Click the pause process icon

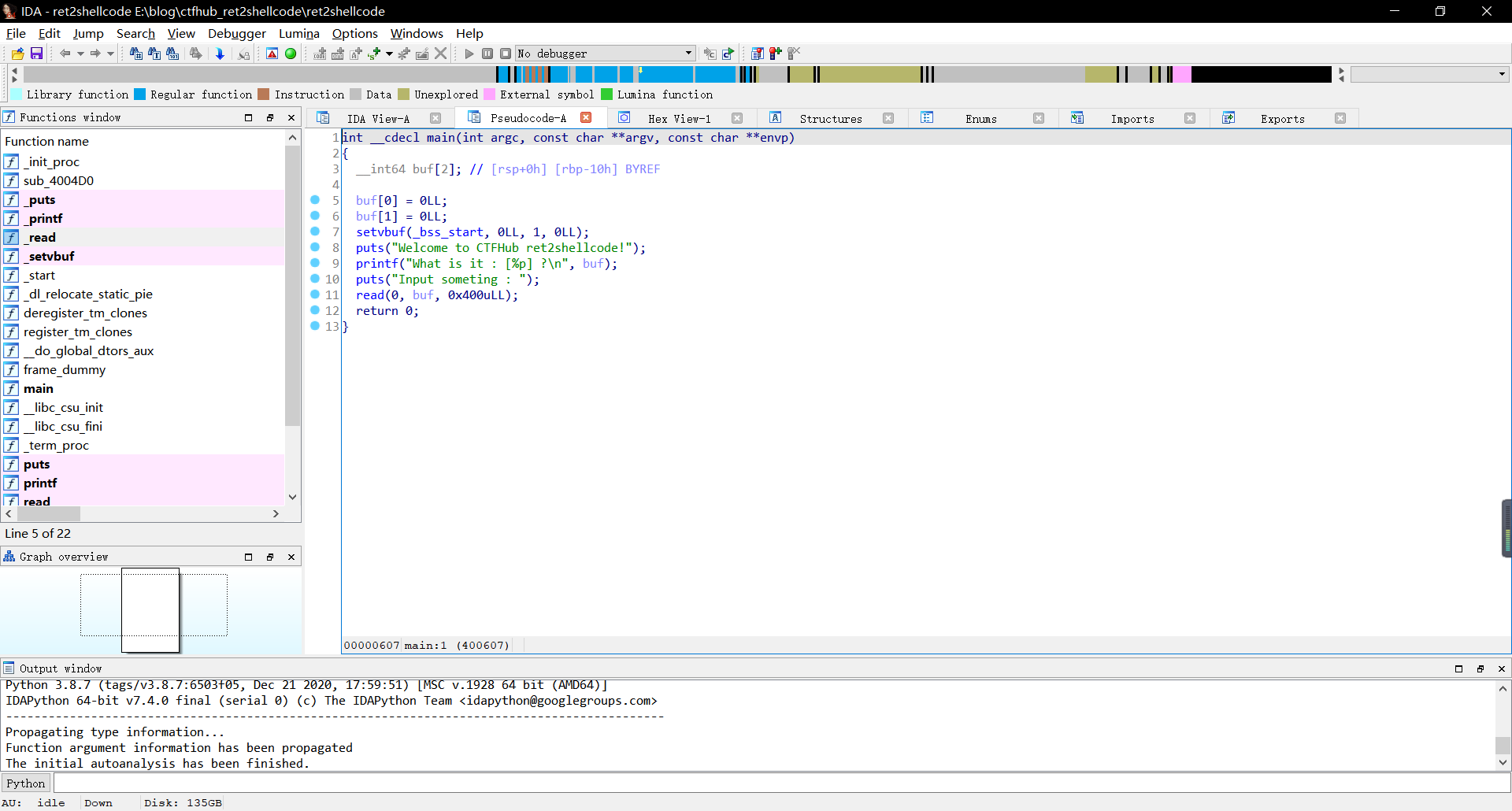(487, 54)
